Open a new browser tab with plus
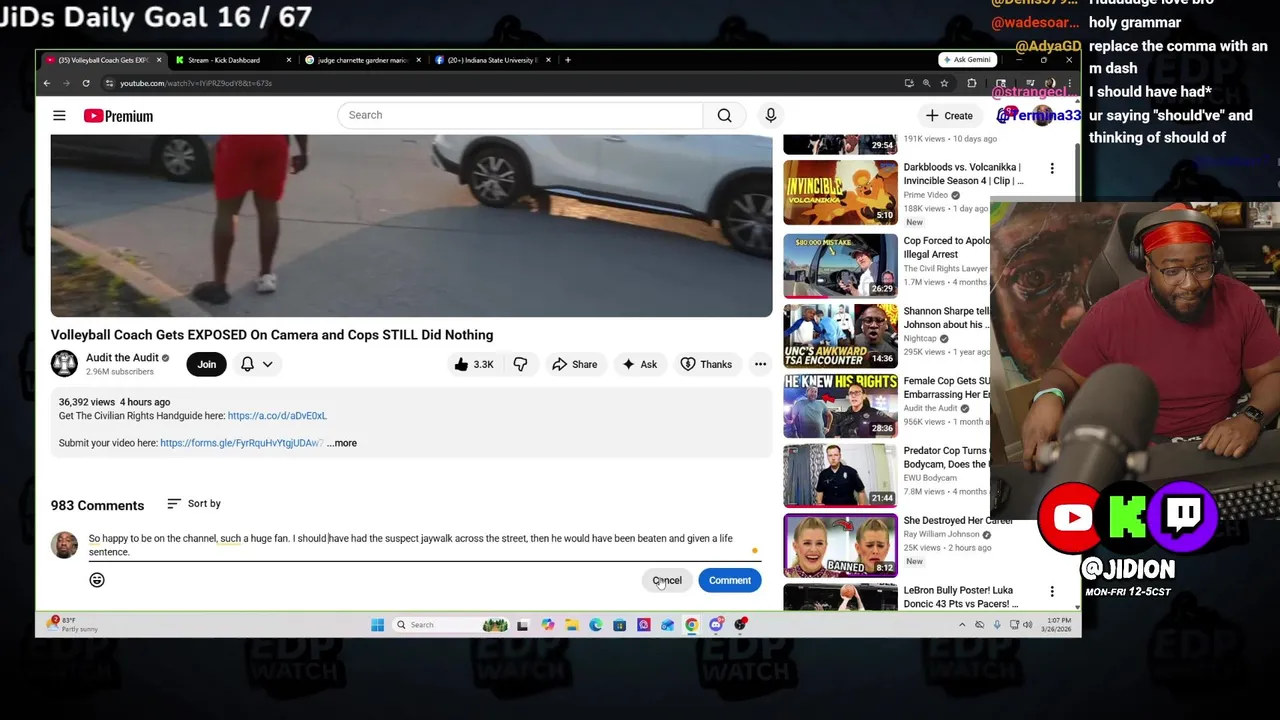The height and width of the screenshot is (720, 1280). pyautogui.click(x=567, y=60)
